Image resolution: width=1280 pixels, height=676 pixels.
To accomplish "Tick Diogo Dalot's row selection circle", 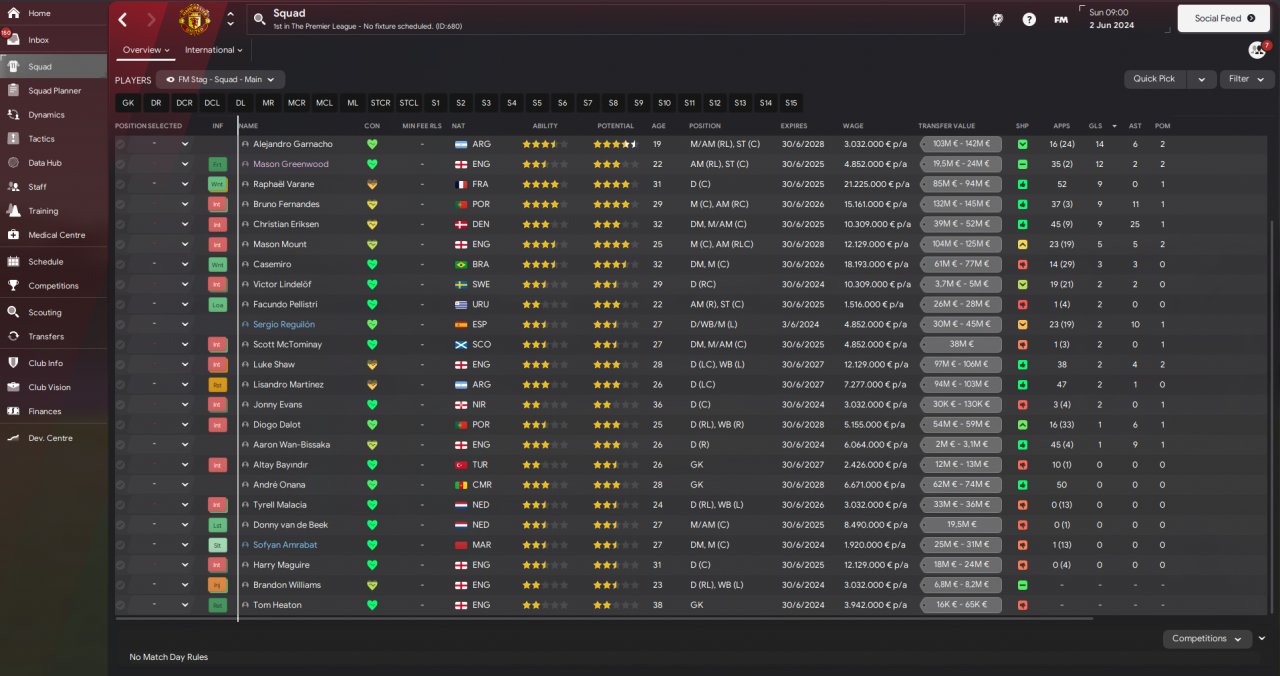I will tap(121, 424).
